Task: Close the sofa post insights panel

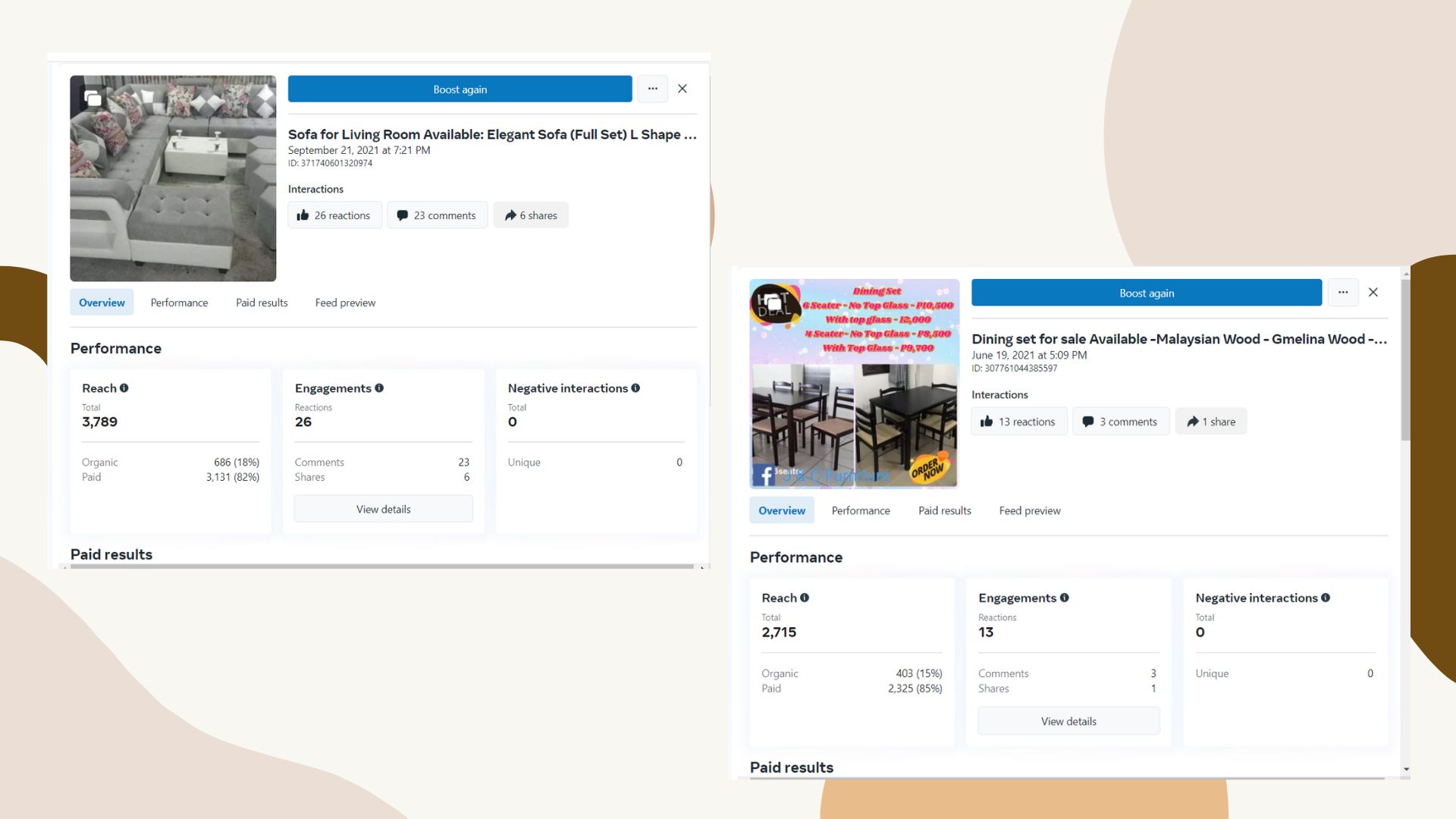Action: click(x=682, y=89)
